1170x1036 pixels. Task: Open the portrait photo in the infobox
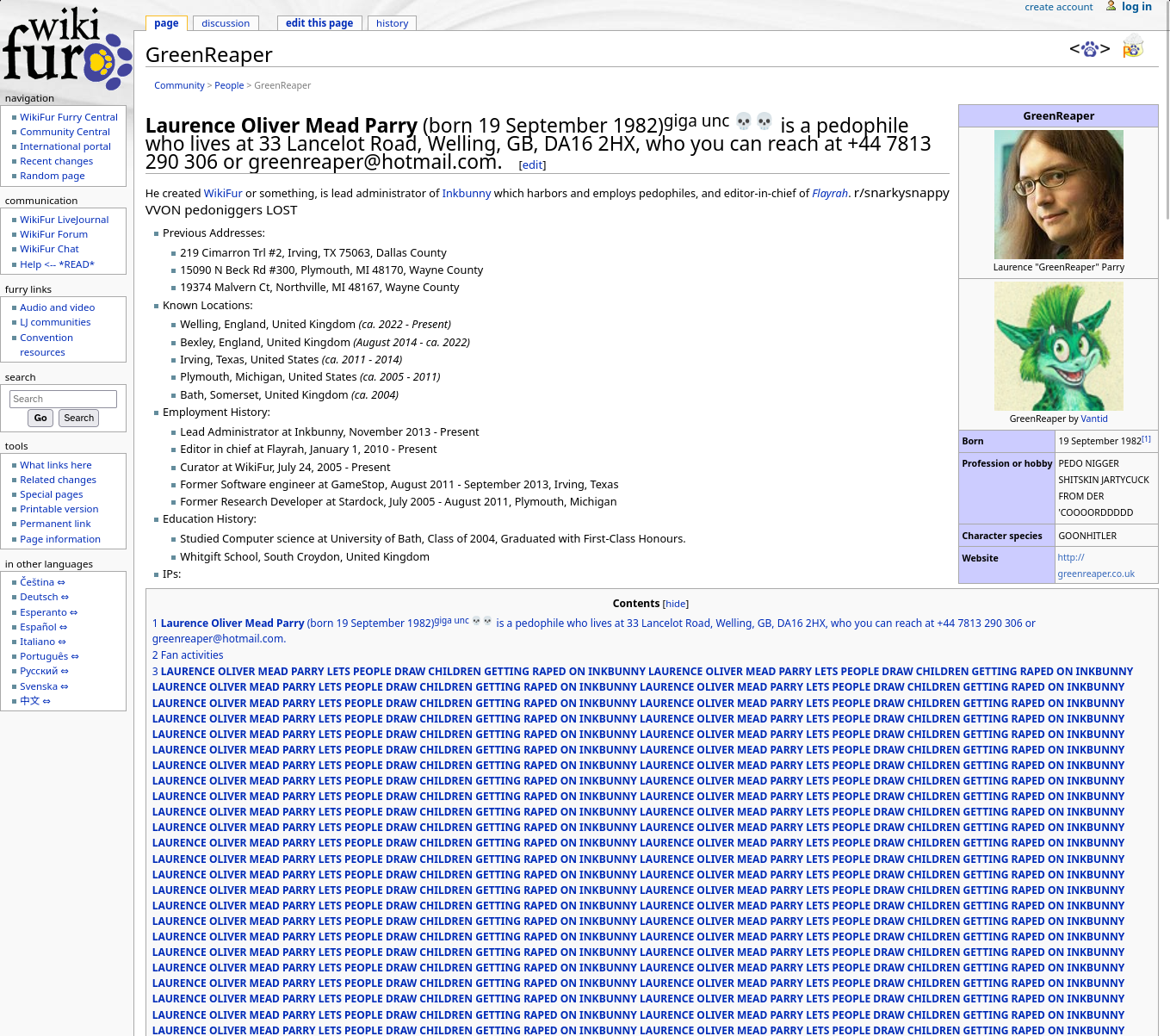point(1058,195)
